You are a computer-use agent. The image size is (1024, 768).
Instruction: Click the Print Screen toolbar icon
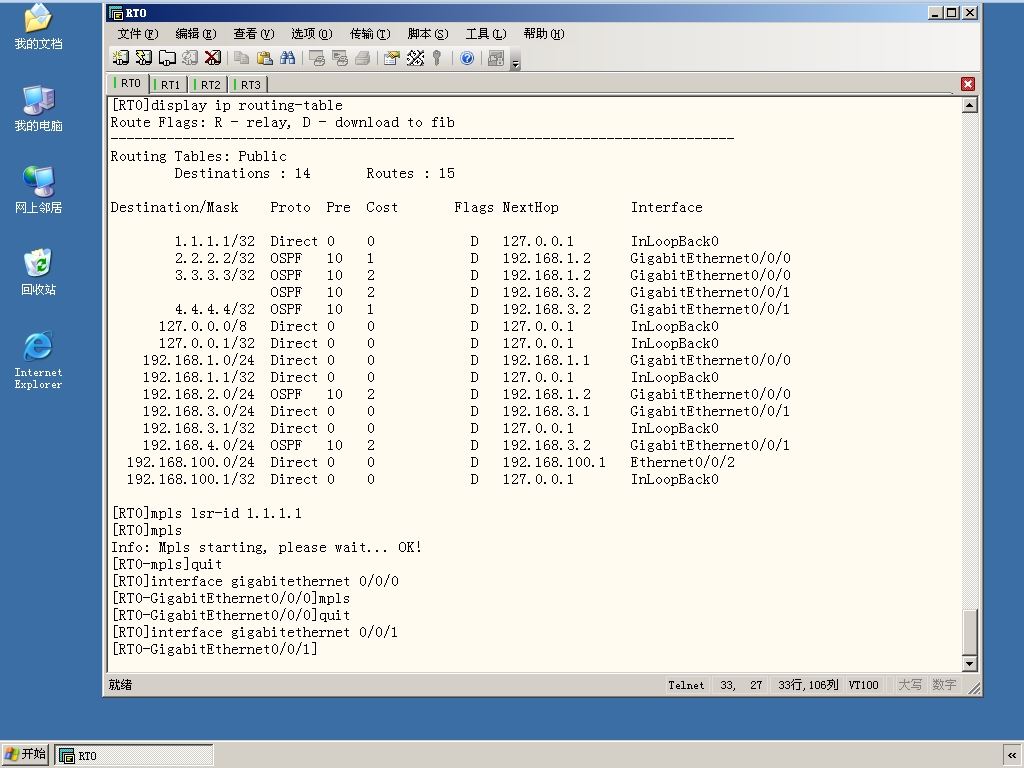[317, 58]
